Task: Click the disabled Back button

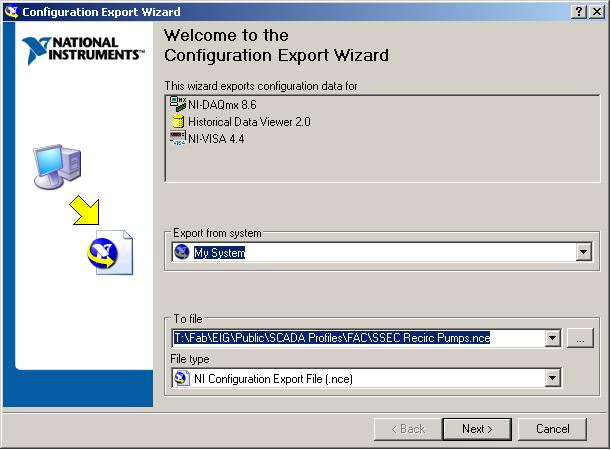Action: click(x=408, y=429)
